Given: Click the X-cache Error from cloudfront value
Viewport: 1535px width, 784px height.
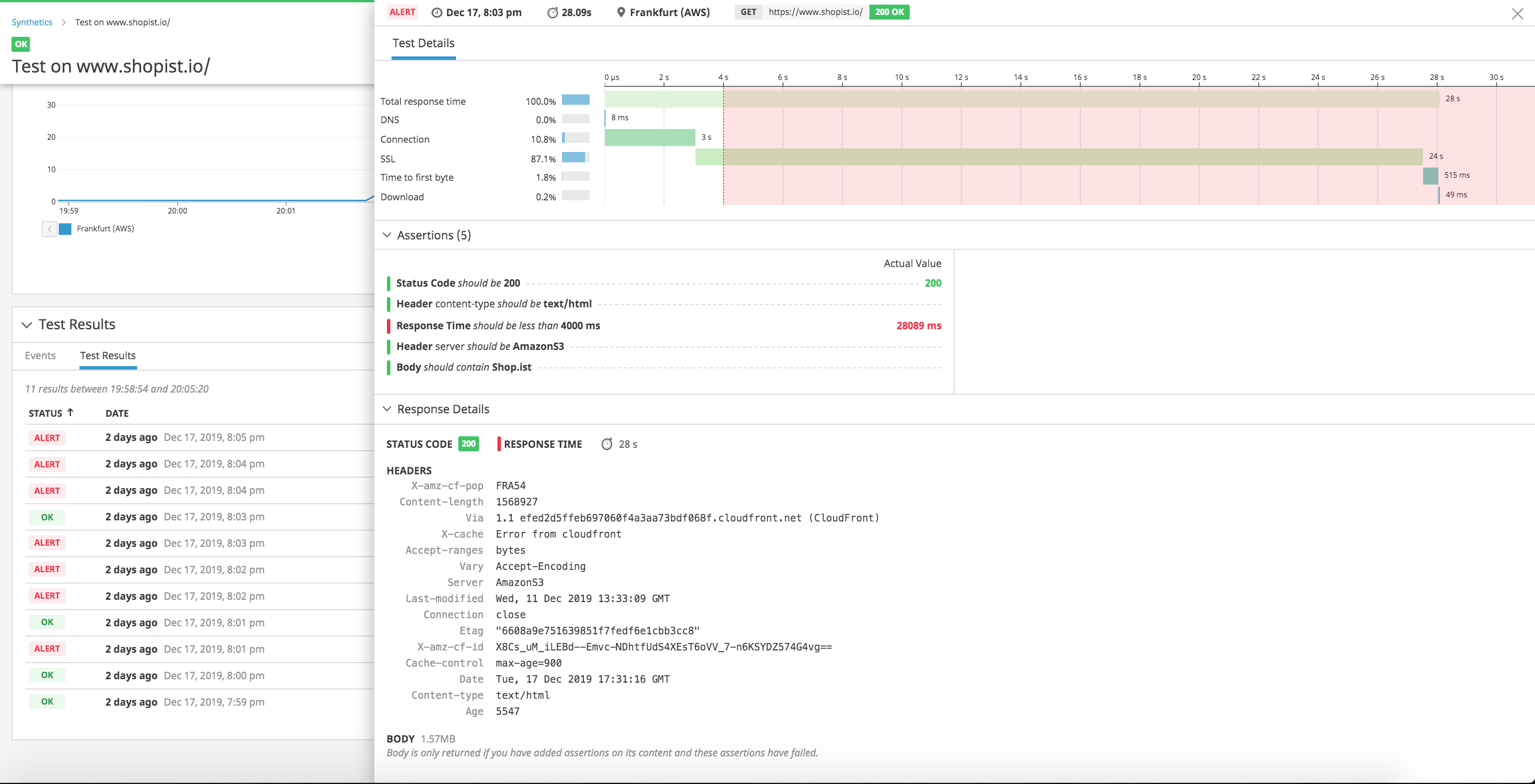Looking at the screenshot, I should (x=558, y=534).
